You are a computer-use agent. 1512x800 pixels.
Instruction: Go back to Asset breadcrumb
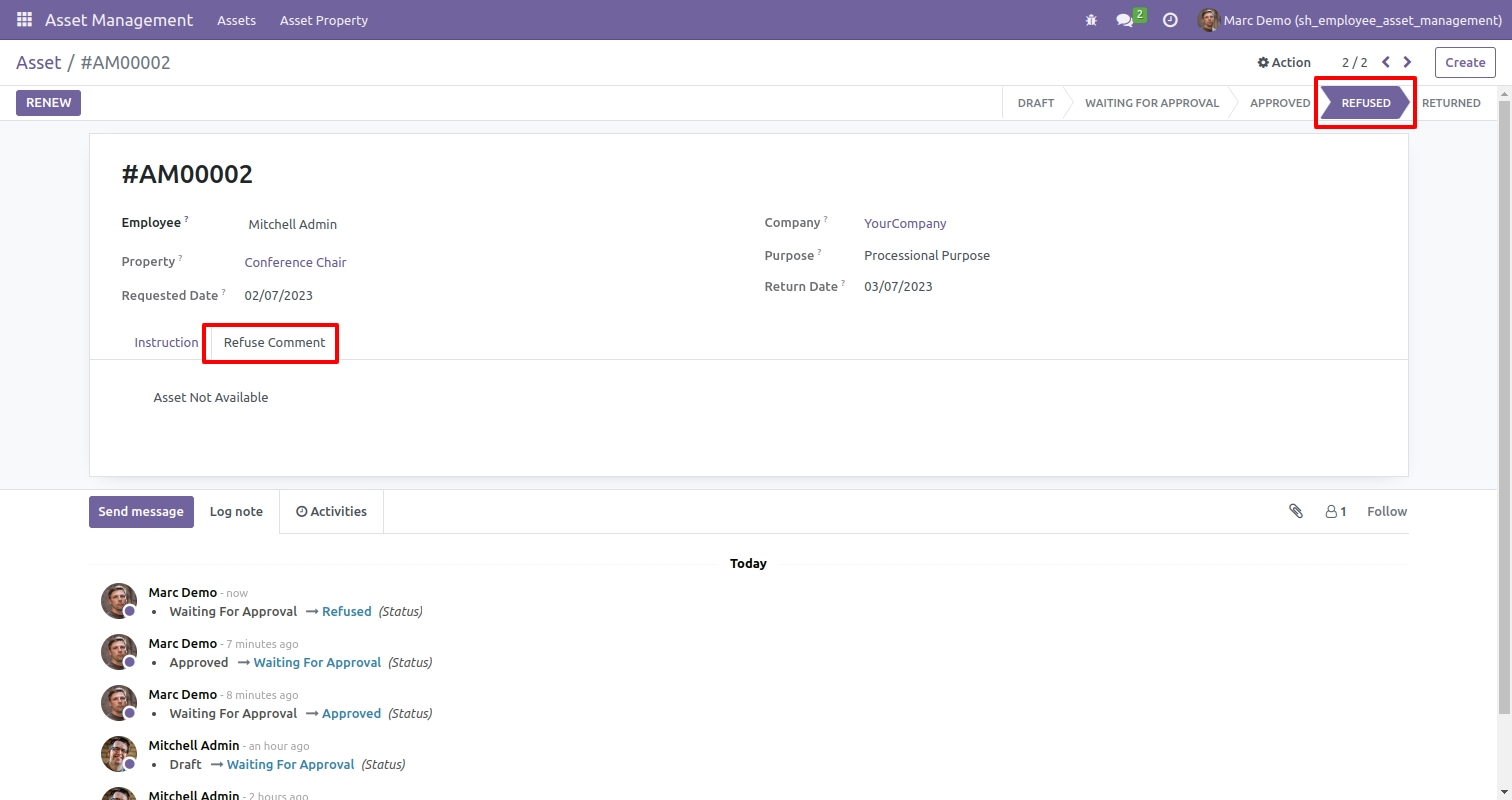[x=39, y=62]
